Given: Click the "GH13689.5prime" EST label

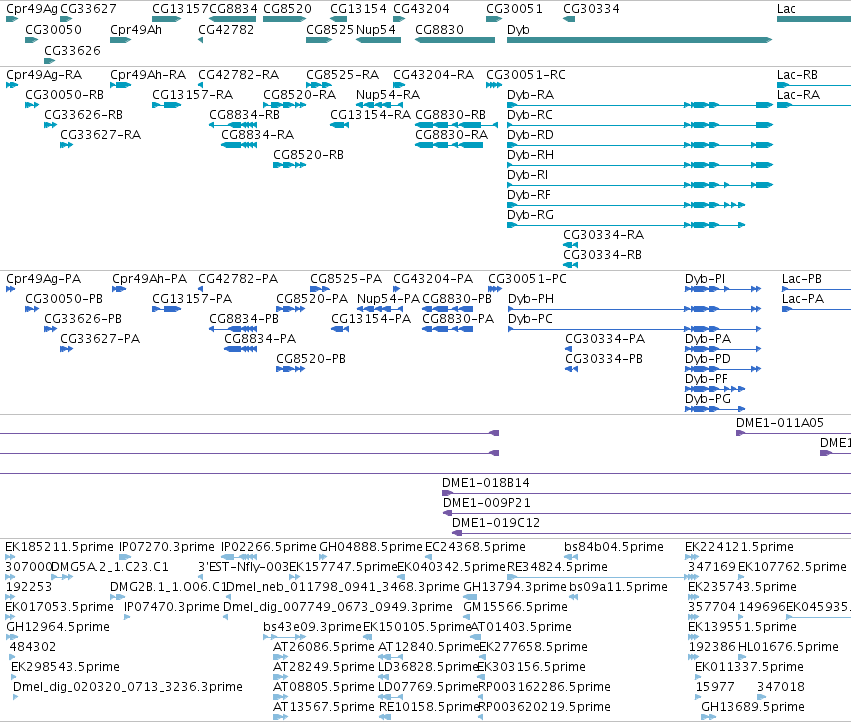Looking at the screenshot, I should click(753, 707).
